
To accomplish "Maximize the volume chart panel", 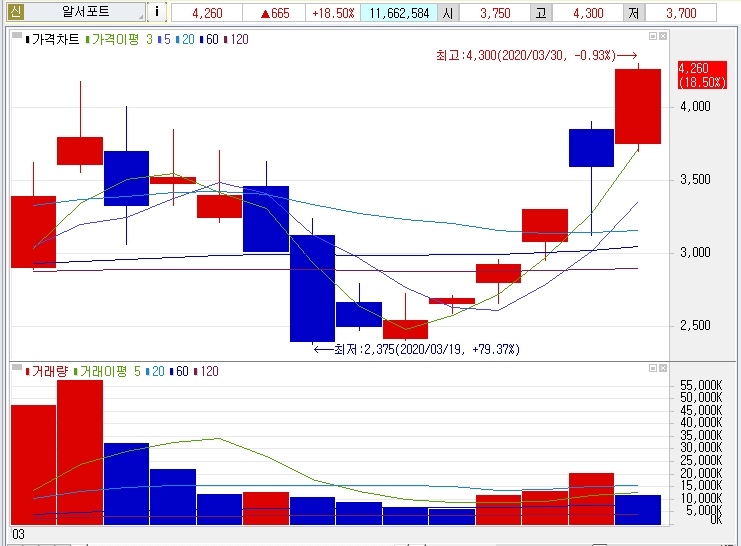I will 653,368.
